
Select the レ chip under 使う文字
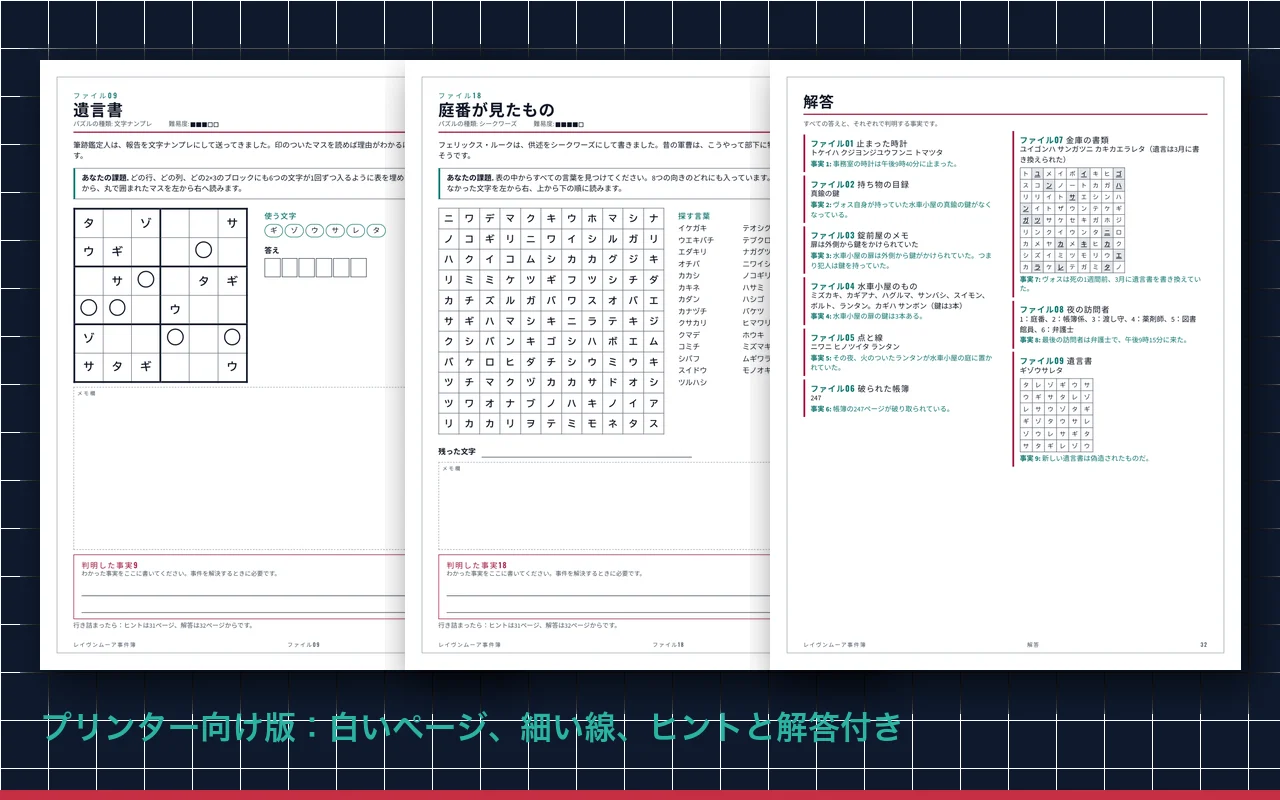pos(356,230)
